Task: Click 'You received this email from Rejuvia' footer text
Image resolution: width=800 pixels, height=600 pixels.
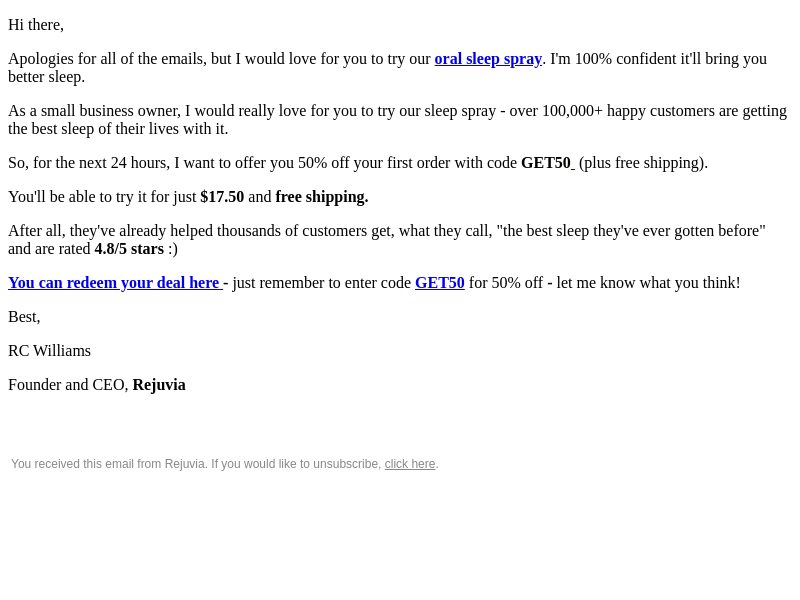Action: [x=109, y=464]
